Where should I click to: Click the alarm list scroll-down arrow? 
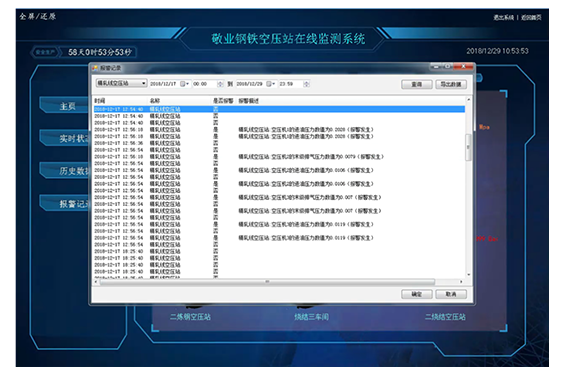point(469,275)
